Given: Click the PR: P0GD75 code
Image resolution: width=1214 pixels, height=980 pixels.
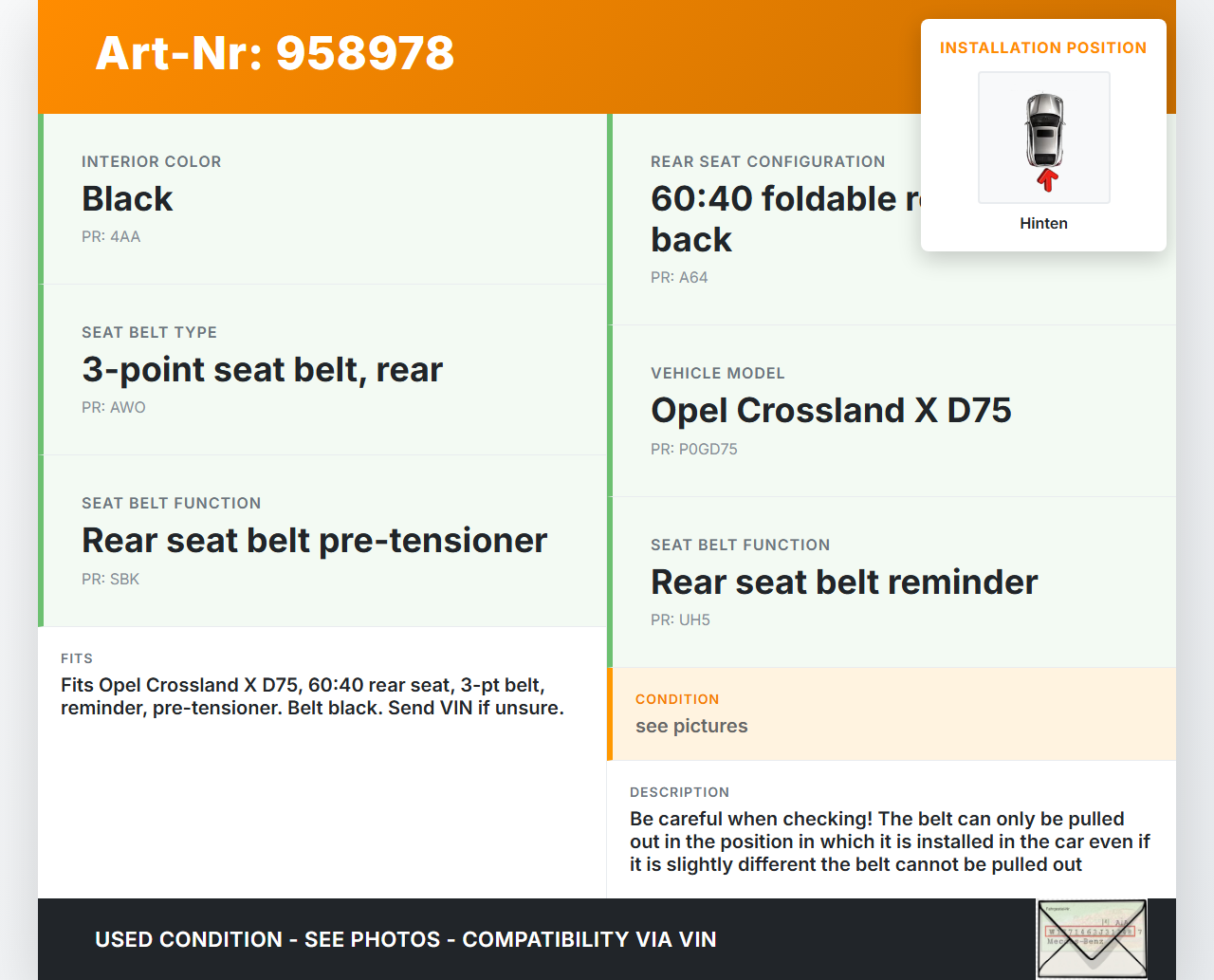Looking at the screenshot, I should coord(693,450).
